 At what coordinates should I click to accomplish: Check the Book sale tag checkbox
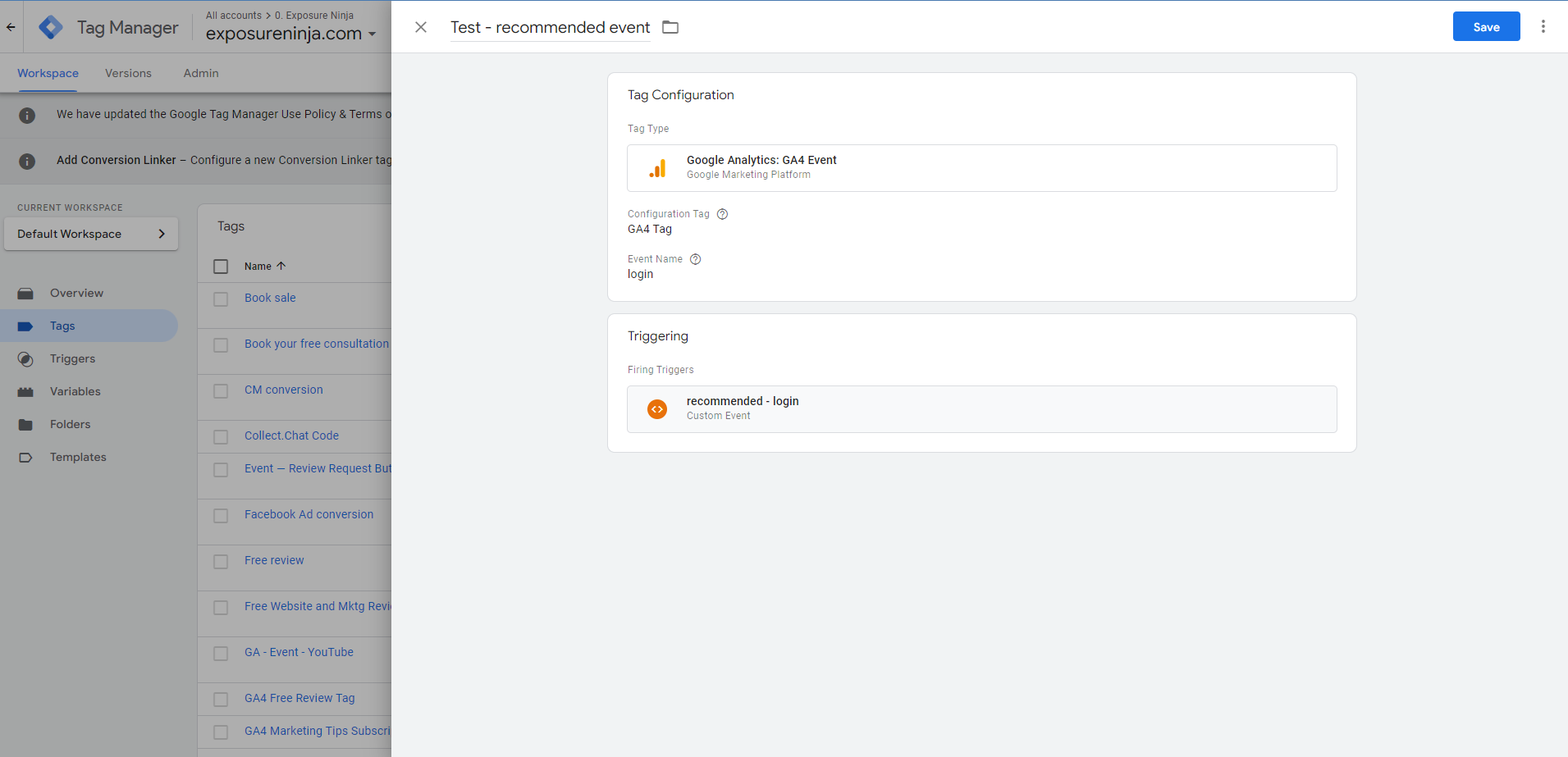221,299
